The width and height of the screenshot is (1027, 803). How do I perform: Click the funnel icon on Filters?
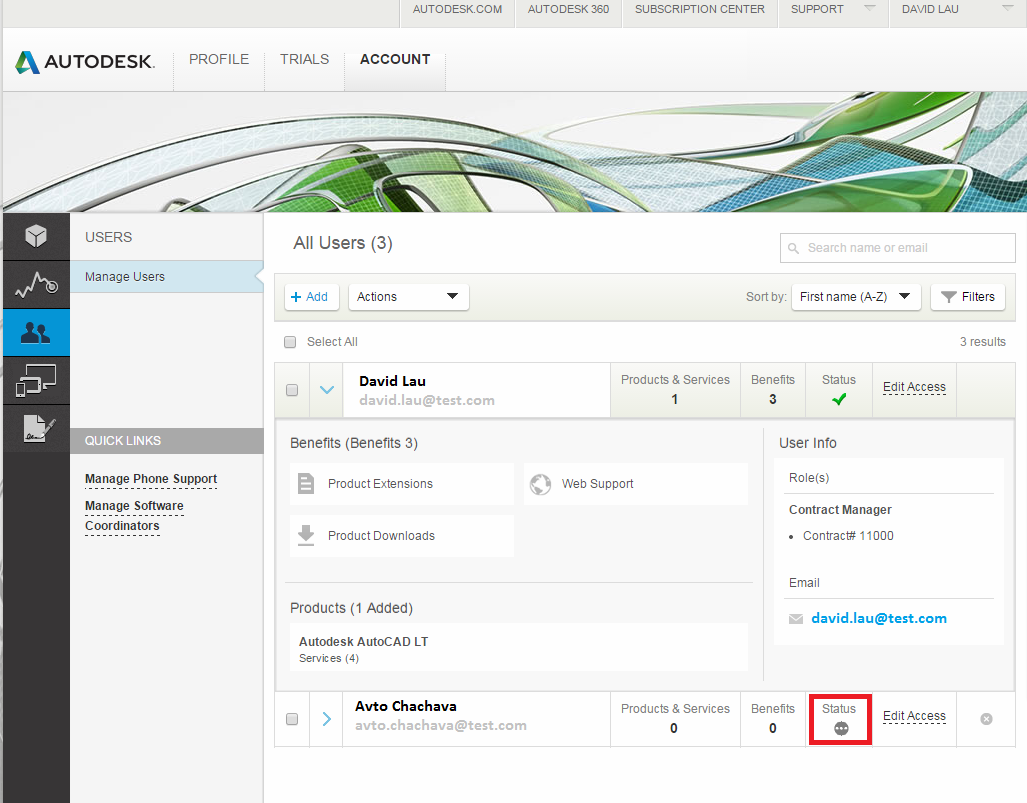click(948, 297)
